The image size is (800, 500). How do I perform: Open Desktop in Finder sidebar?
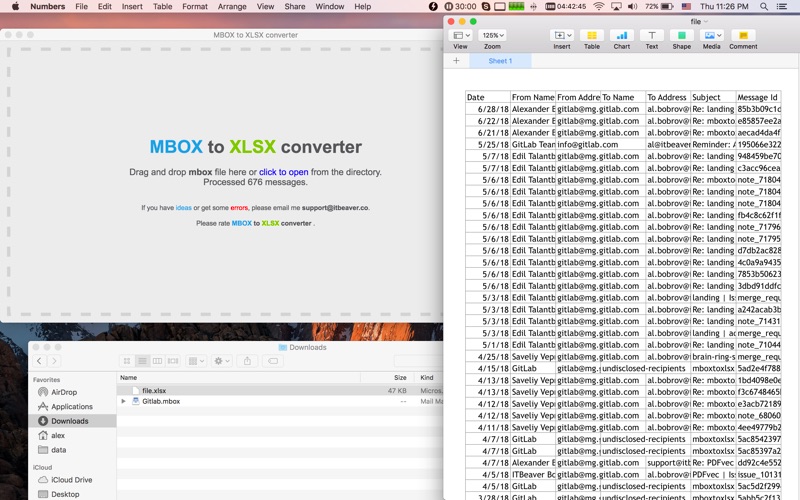[65, 494]
